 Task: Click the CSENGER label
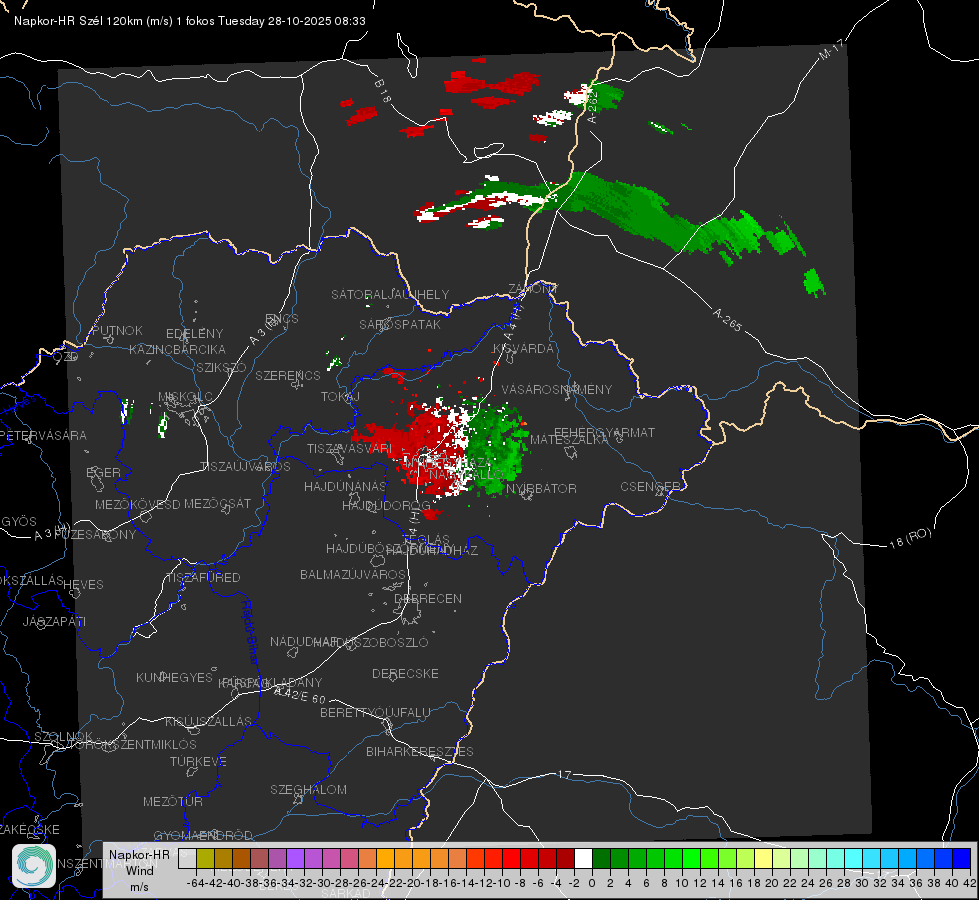pos(650,486)
